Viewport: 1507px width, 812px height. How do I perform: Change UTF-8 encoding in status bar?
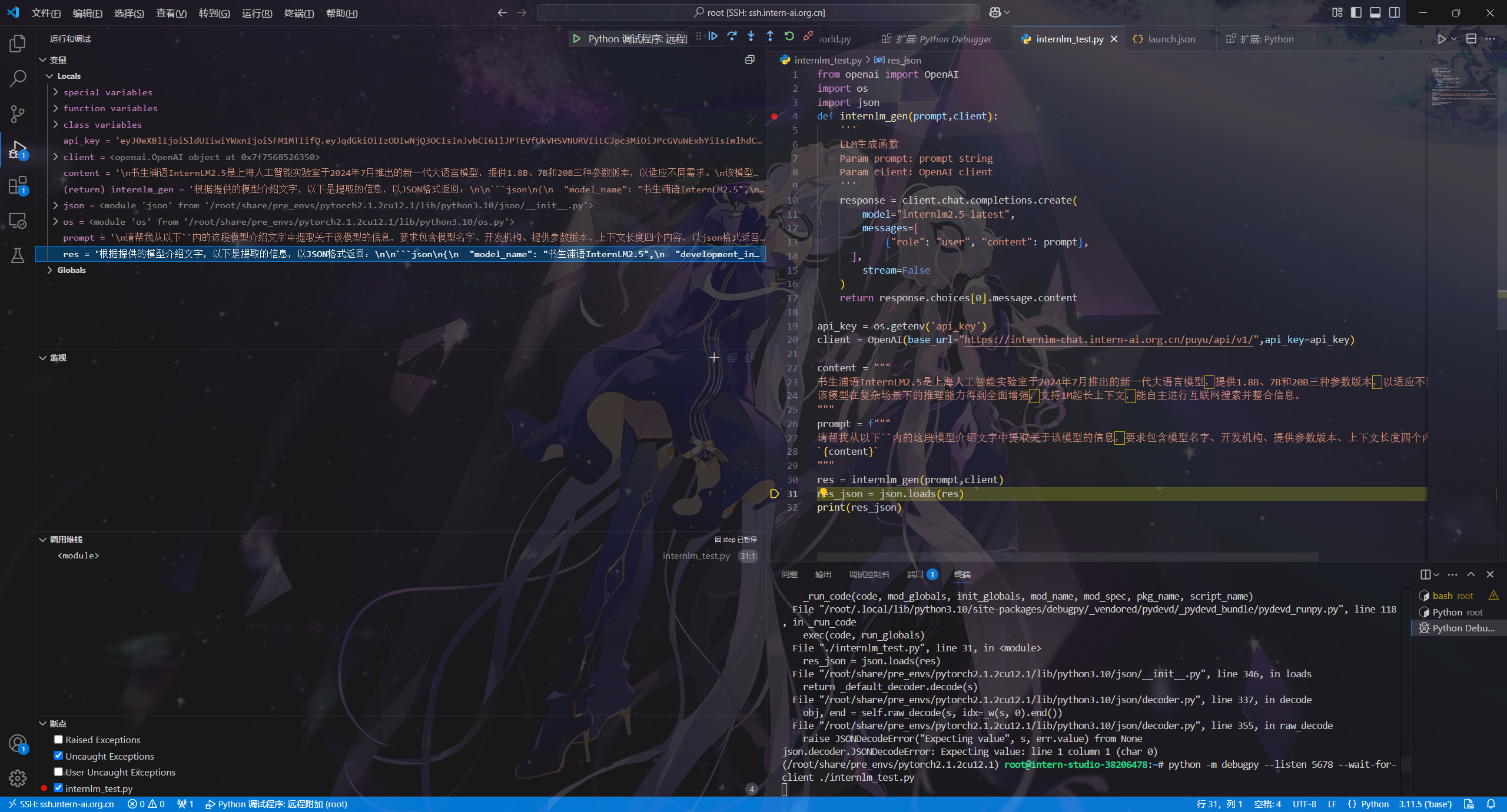pos(1304,804)
